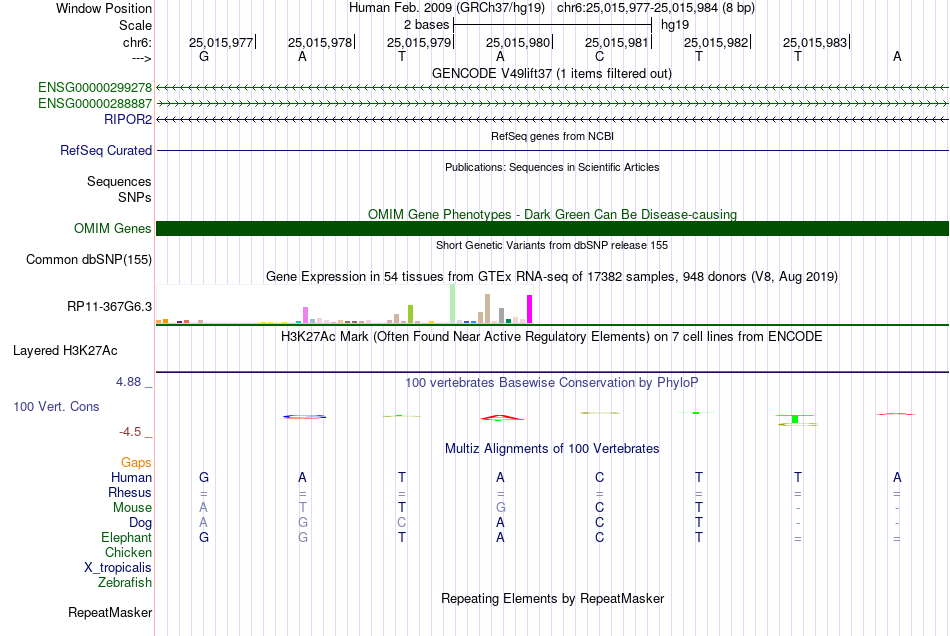Image resolution: width=950 pixels, height=636 pixels.
Task: Click the Mouse species label
Action: point(133,508)
